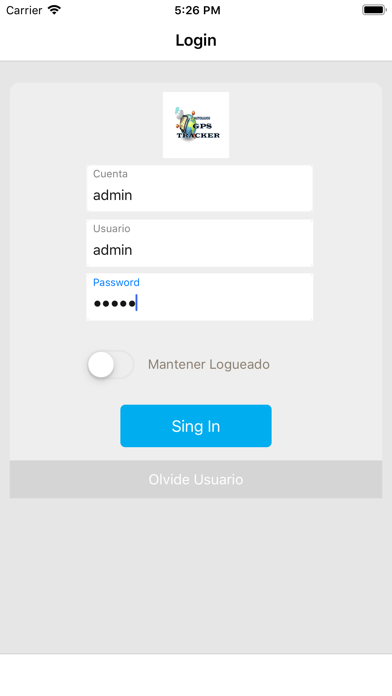Focus the Usuario input field
The width and height of the screenshot is (392, 696).
click(200, 243)
